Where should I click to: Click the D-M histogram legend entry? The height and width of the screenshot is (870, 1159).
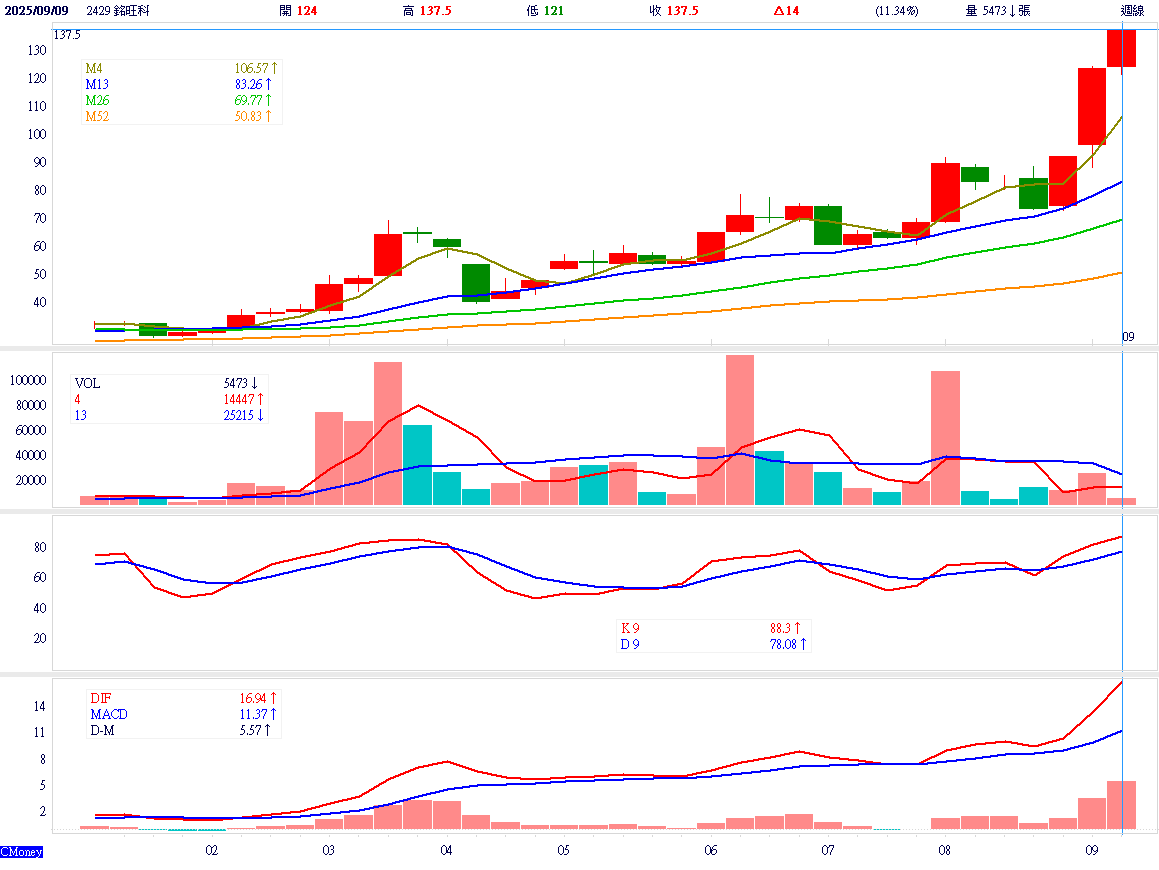point(104,731)
